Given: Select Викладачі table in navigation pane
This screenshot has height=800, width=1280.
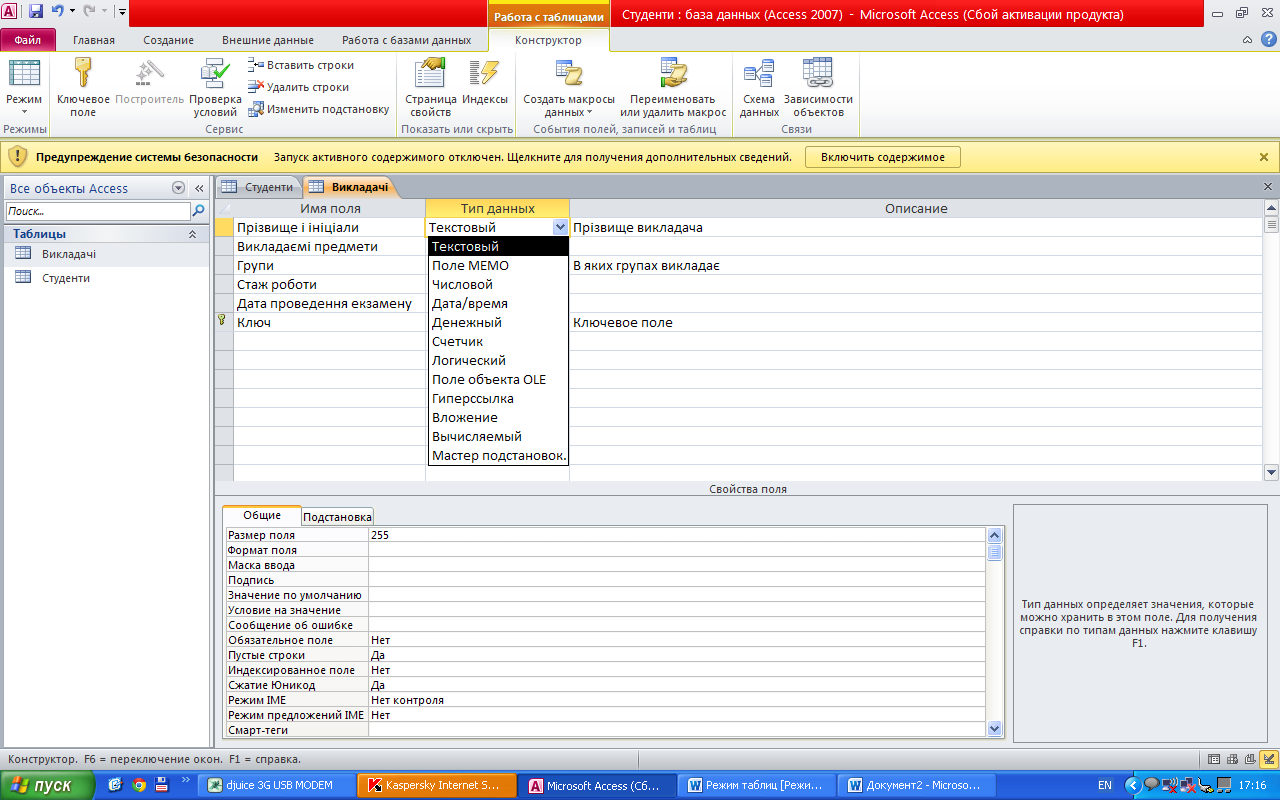Looking at the screenshot, I should [x=105, y=254].
